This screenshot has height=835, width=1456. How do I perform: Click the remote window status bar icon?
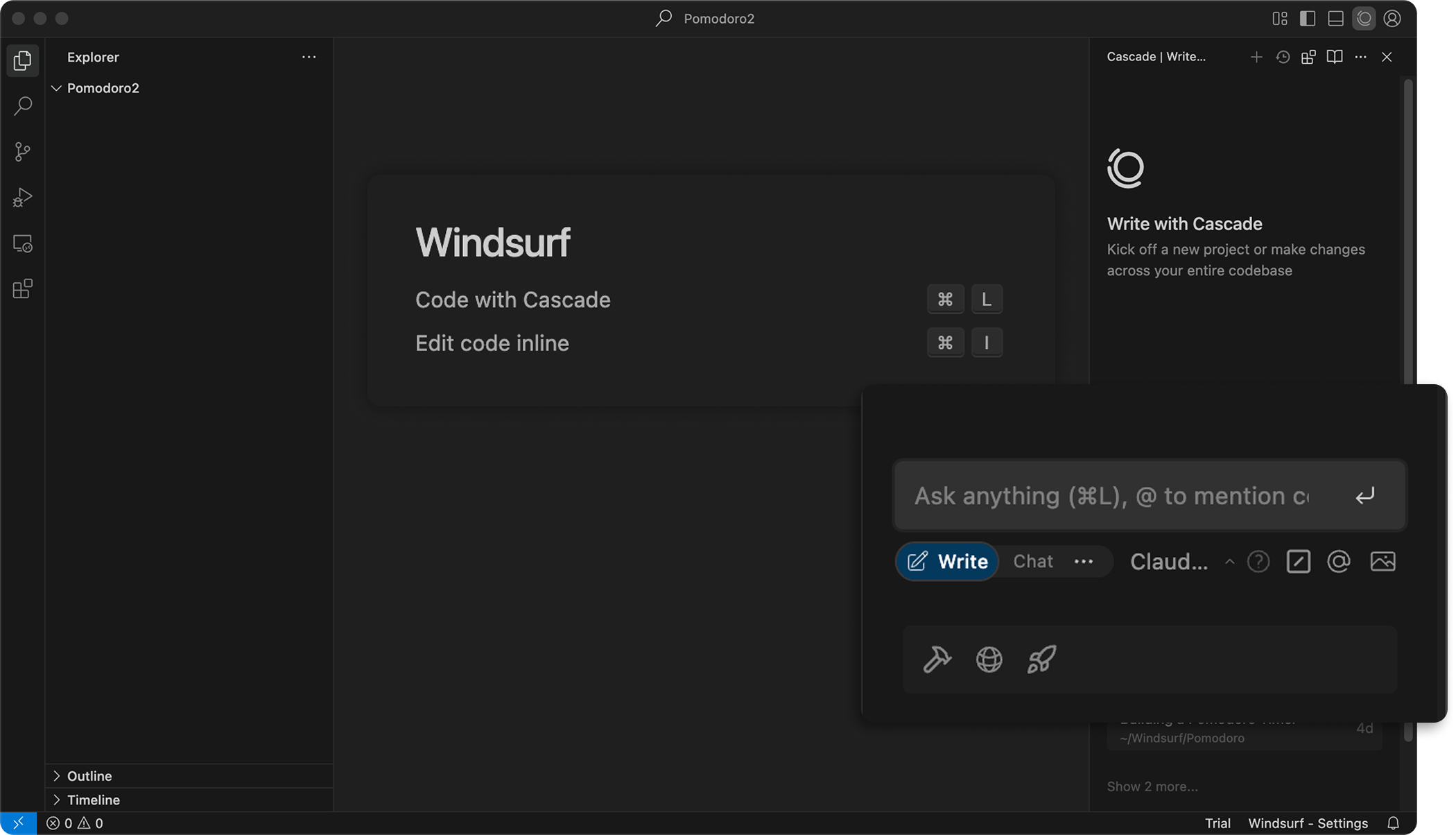(x=19, y=823)
